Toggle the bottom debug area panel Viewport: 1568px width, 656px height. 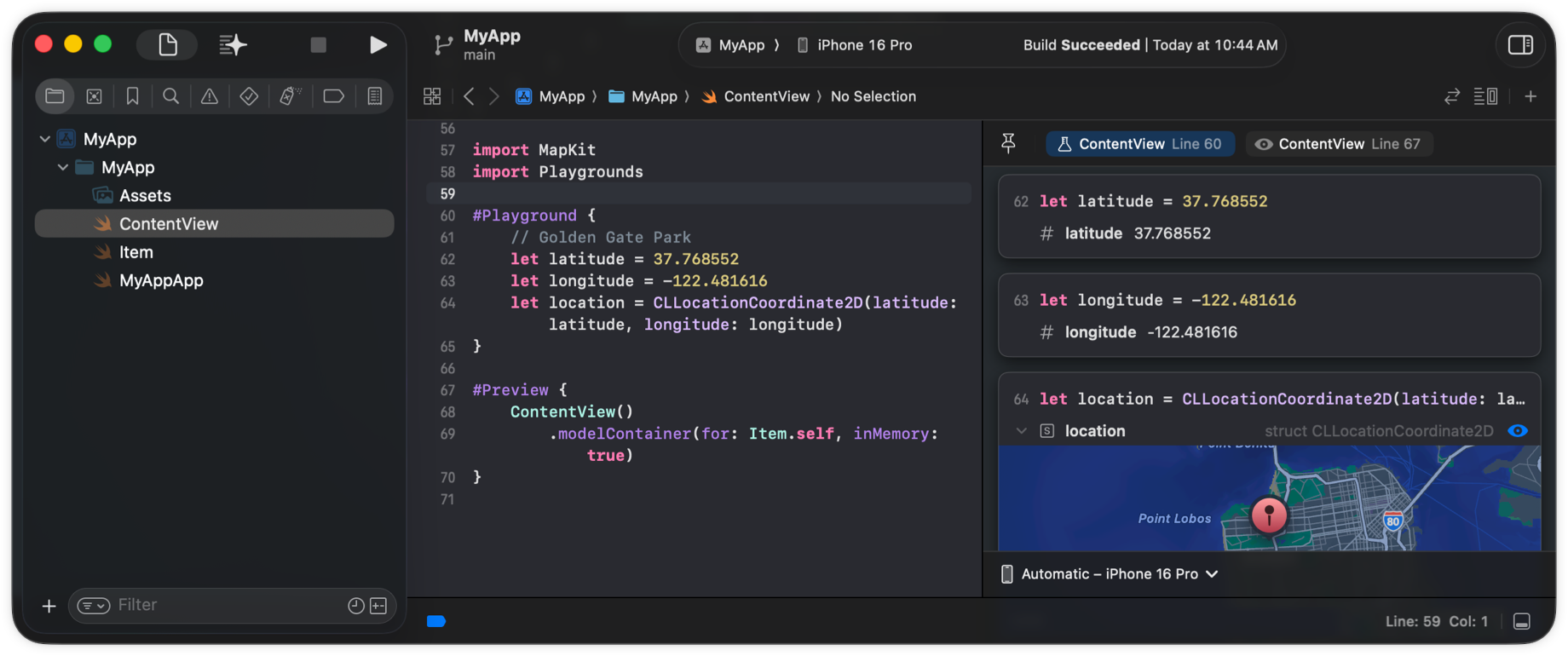pyautogui.click(x=1522, y=621)
